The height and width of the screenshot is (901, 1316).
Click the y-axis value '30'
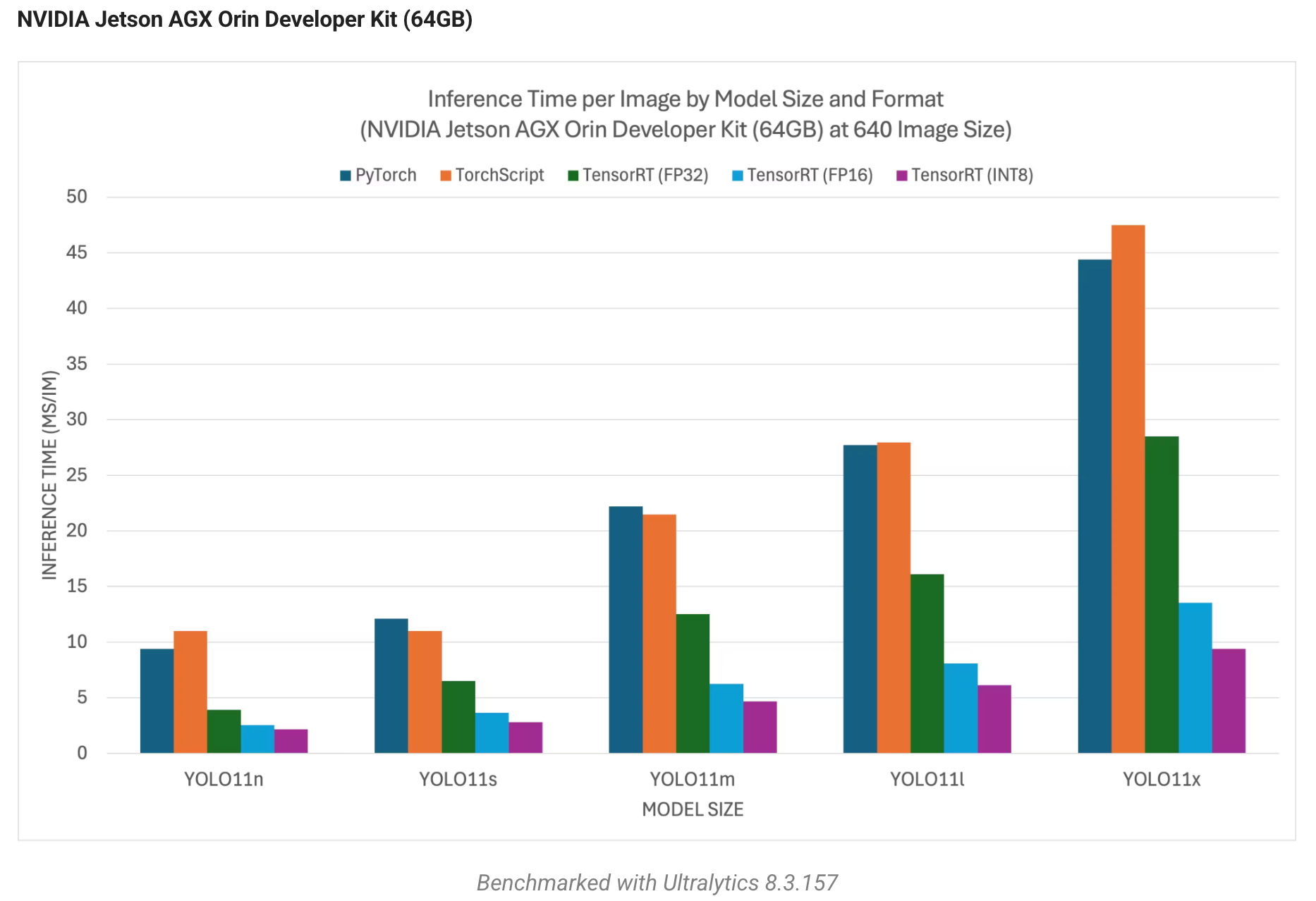tap(77, 419)
